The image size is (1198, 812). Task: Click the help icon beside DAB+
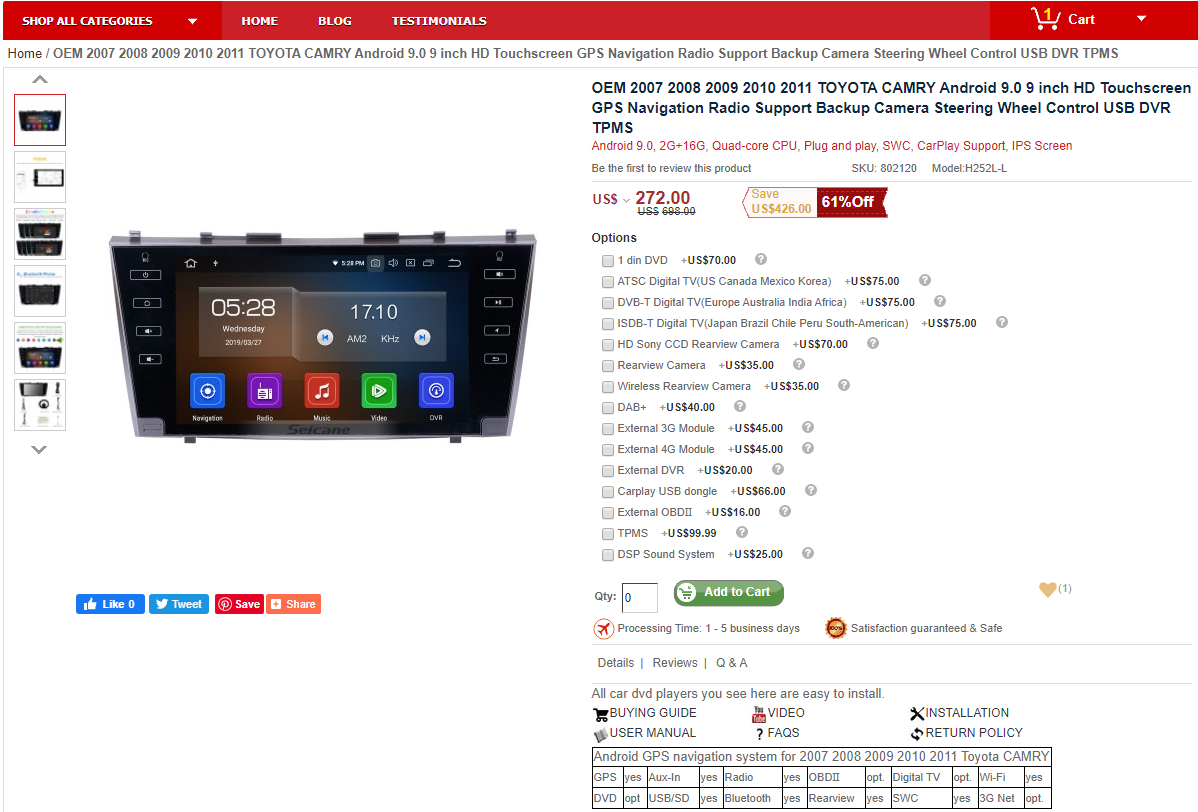(x=740, y=406)
